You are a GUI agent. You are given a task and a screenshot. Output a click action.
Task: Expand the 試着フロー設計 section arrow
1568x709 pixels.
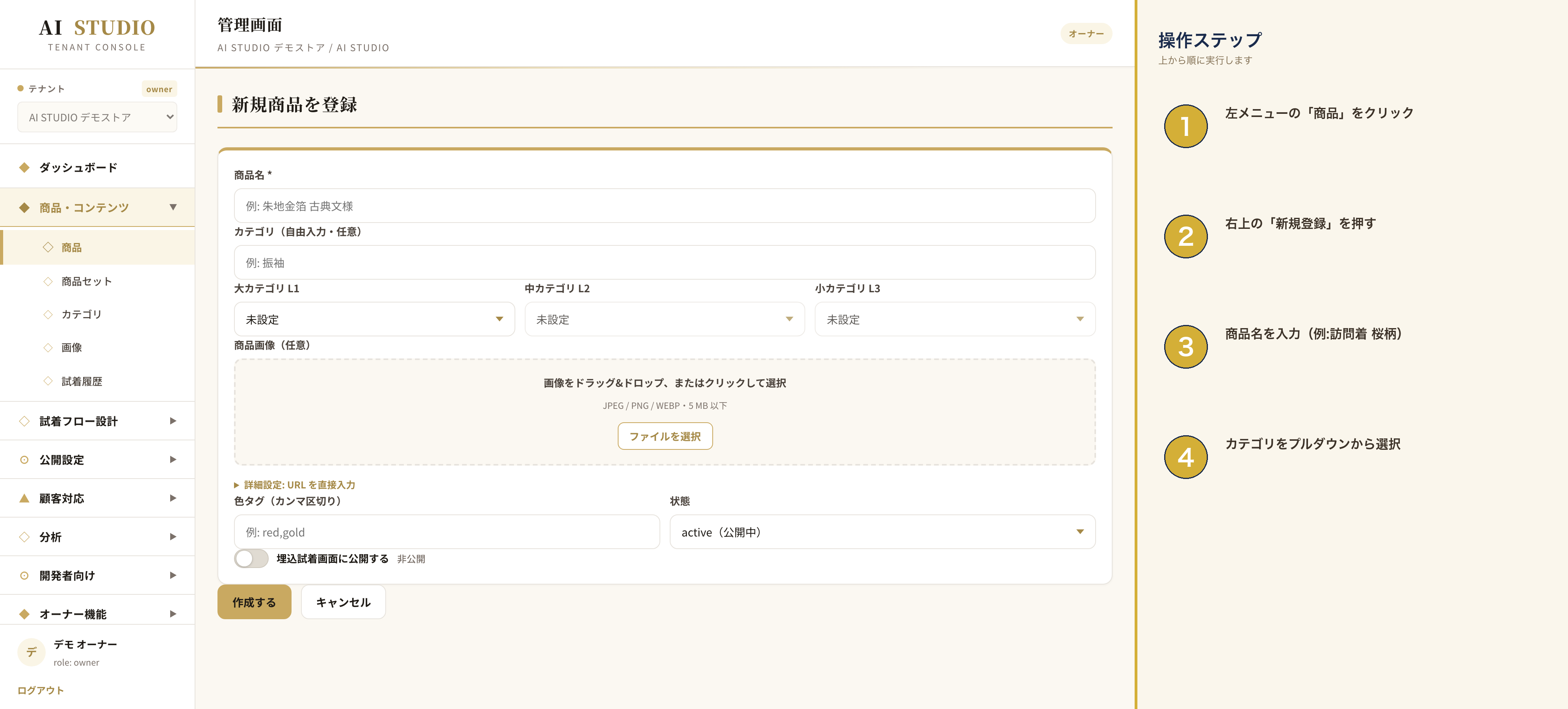[173, 421]
